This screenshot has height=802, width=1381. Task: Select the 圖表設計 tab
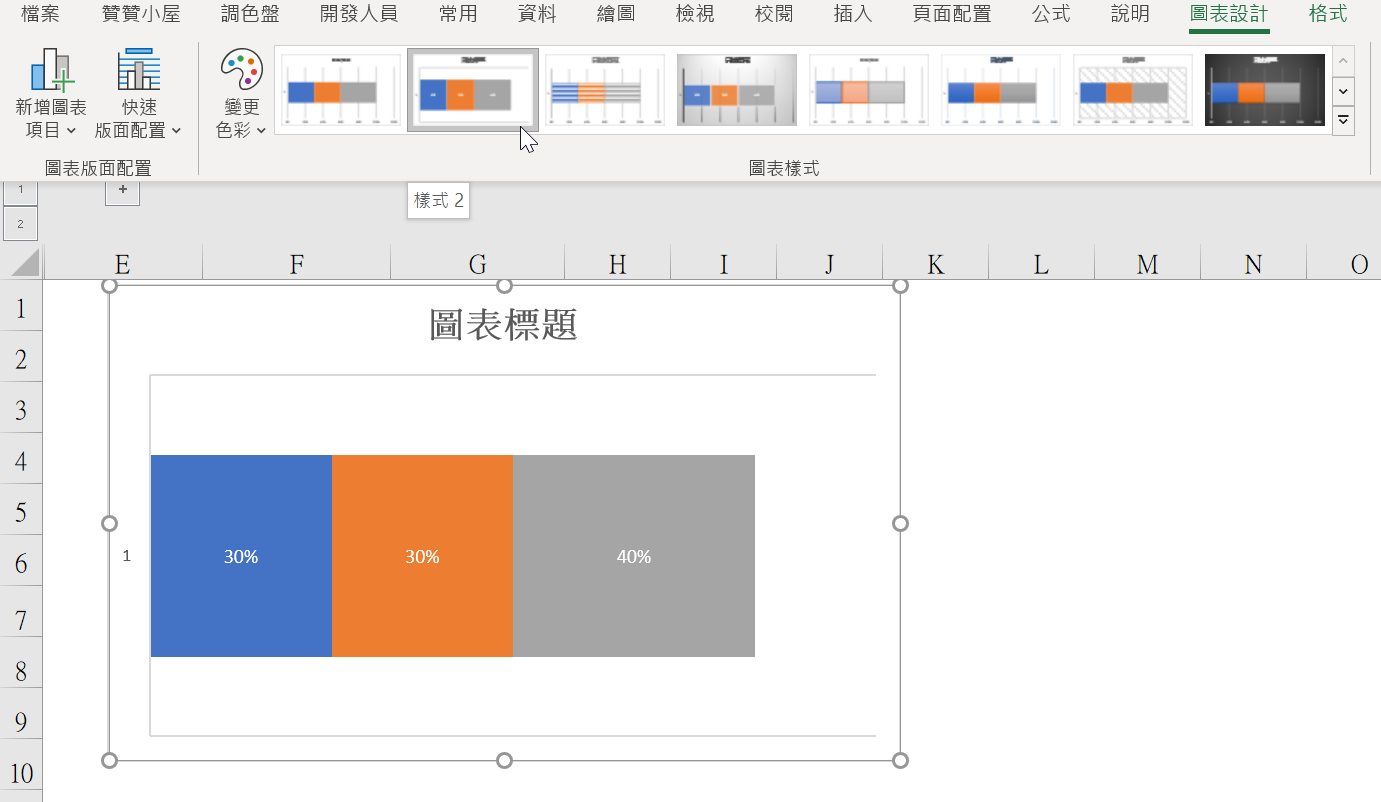point(1229,14)
